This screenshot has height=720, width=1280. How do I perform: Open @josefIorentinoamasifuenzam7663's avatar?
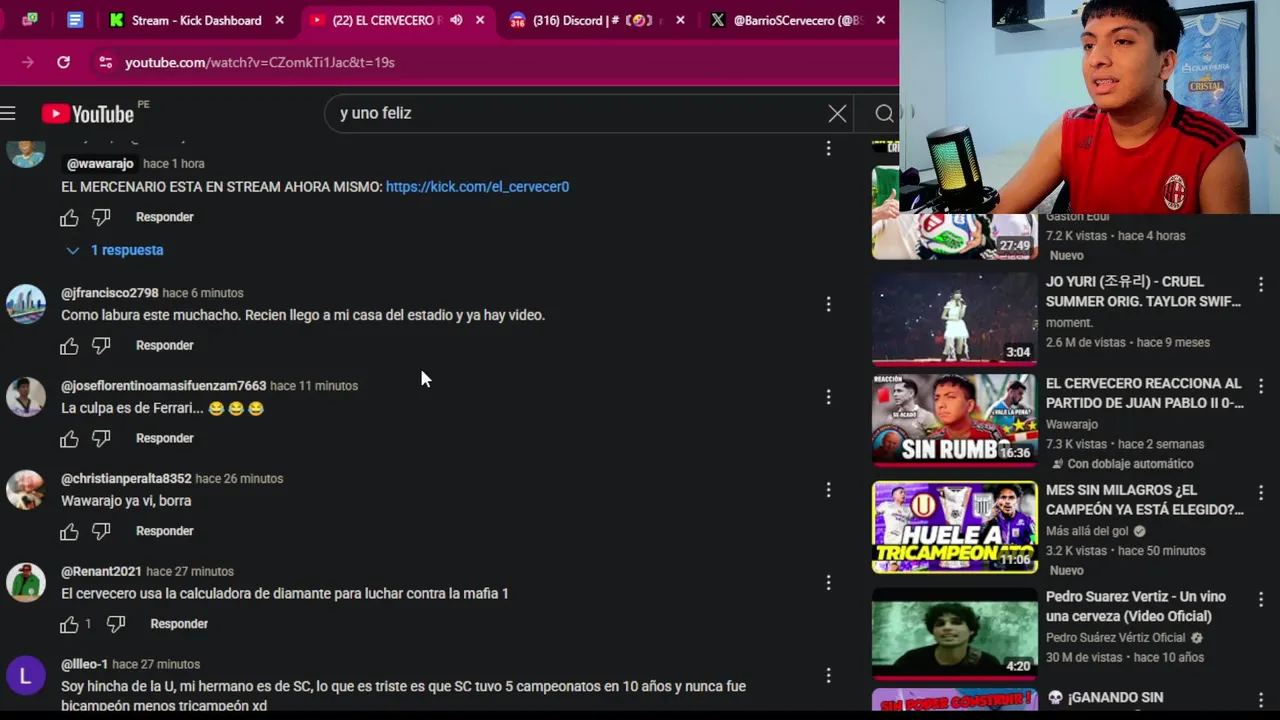26,397
